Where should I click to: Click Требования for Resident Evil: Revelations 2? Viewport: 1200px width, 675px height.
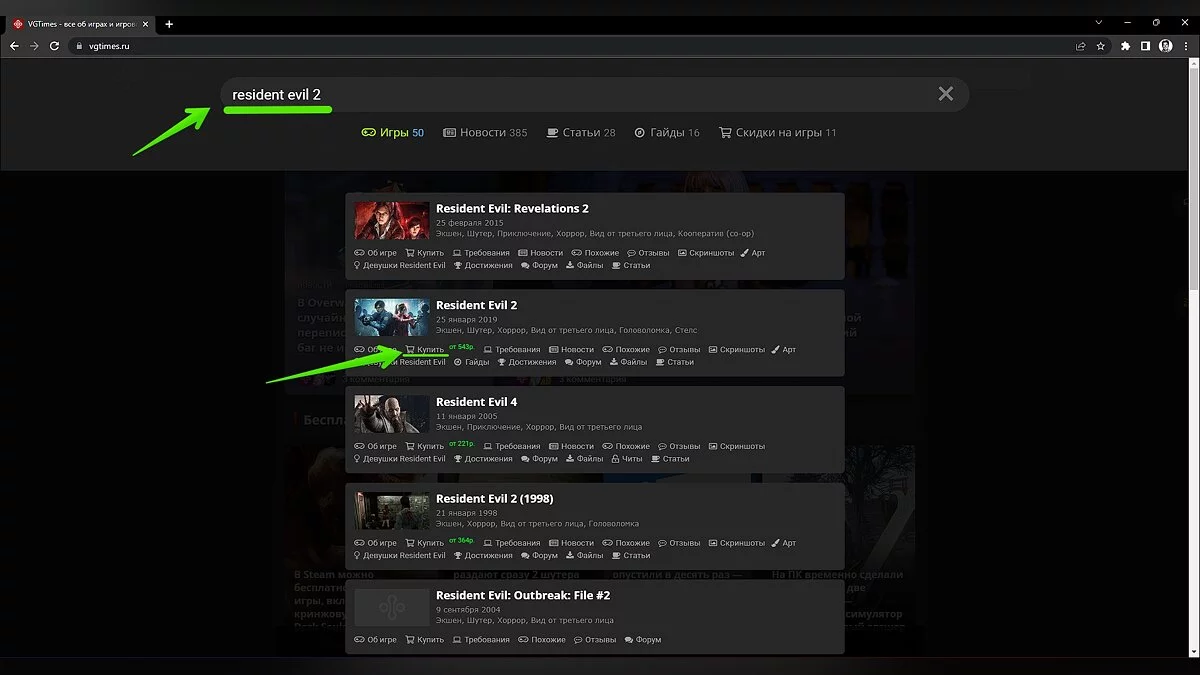pyautogui.click(x=481, y=253)
